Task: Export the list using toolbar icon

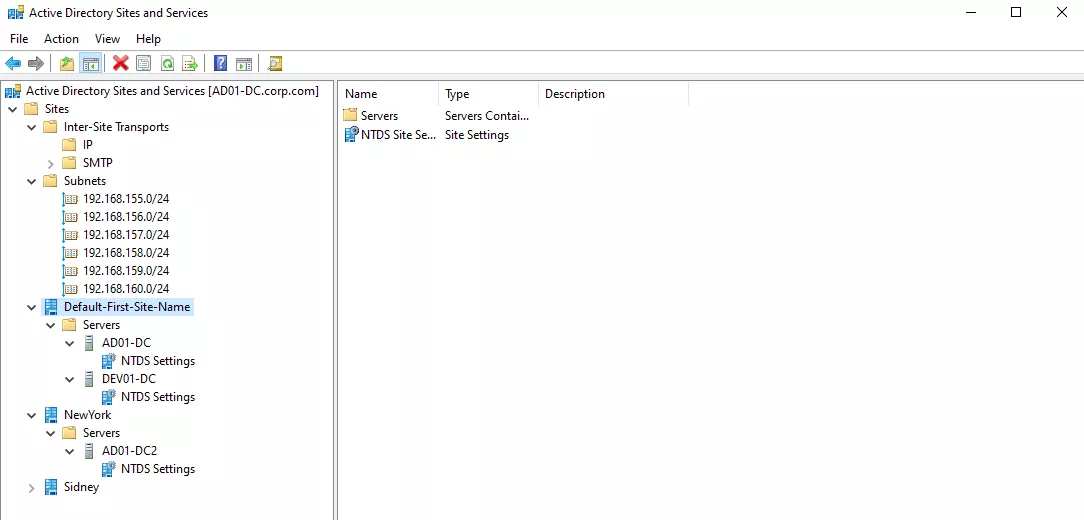Action: coord(189,64)
